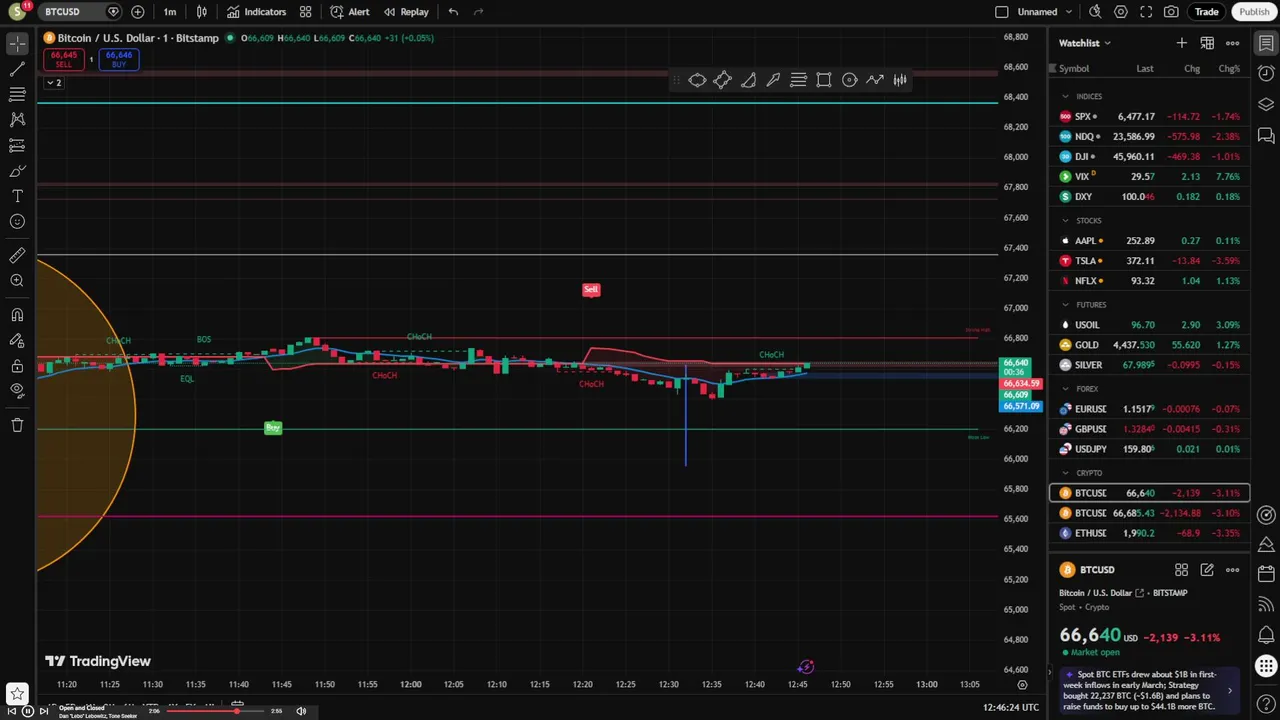Viewport: 1280px width, 720px height.
Task: Select the text annotation tool
Action: [17, 196]
